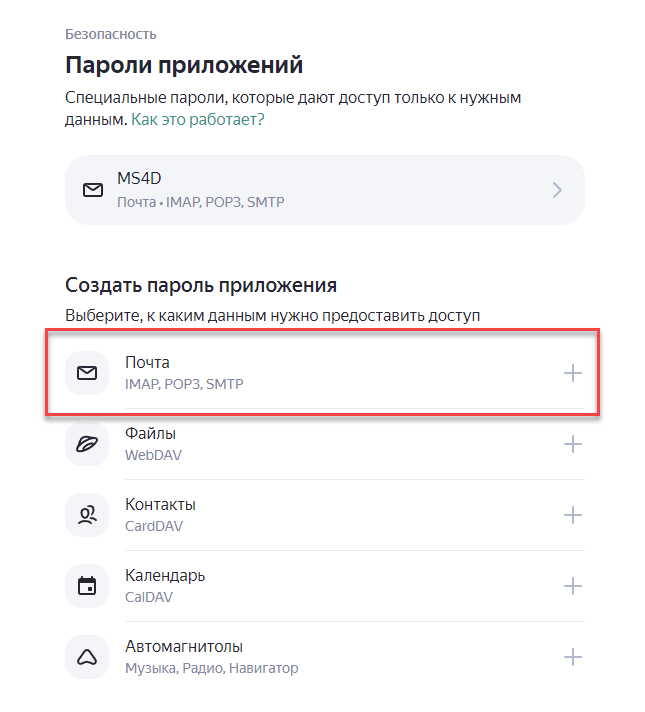Click the Автомагнитолы navigator icon

(87, 657)
